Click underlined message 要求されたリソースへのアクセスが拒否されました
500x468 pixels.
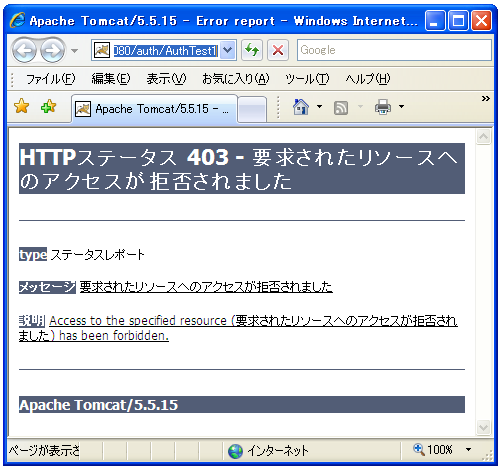[206, 287]
